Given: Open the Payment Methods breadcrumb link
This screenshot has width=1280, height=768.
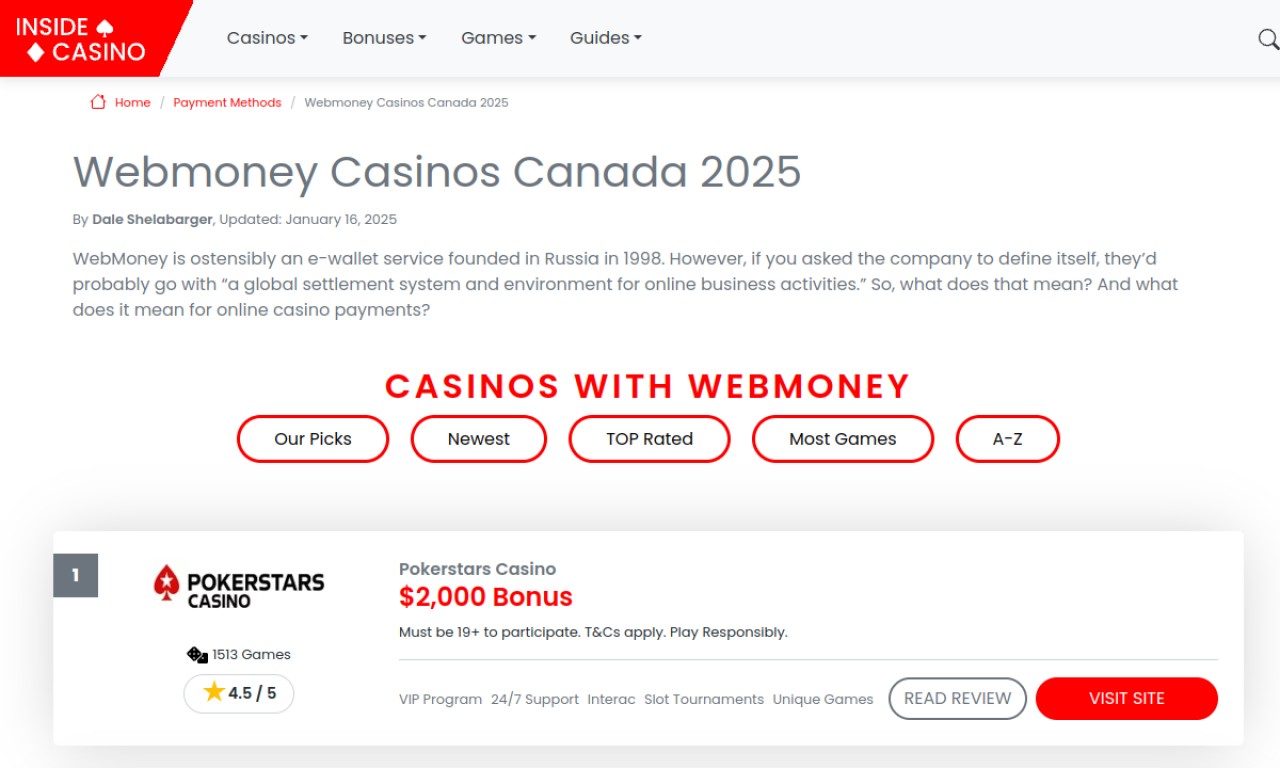Looking at the screenshot, I should click(227, 102).
